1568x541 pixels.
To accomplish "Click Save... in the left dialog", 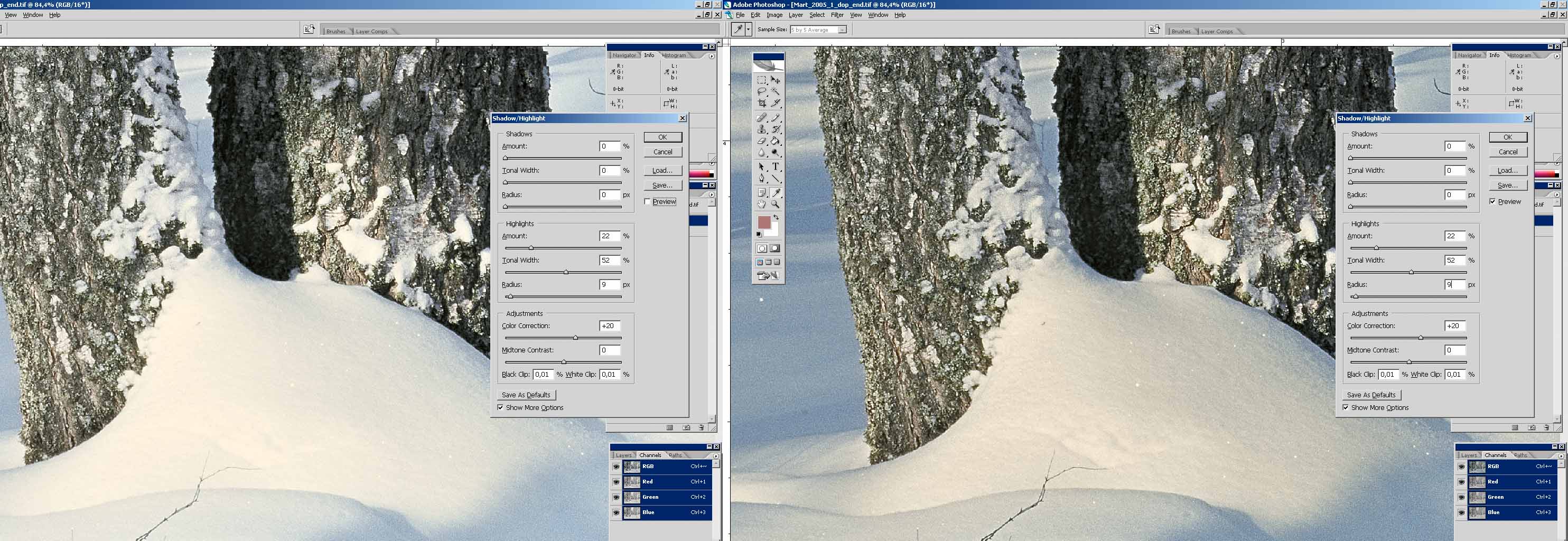I will coord(662,185).
